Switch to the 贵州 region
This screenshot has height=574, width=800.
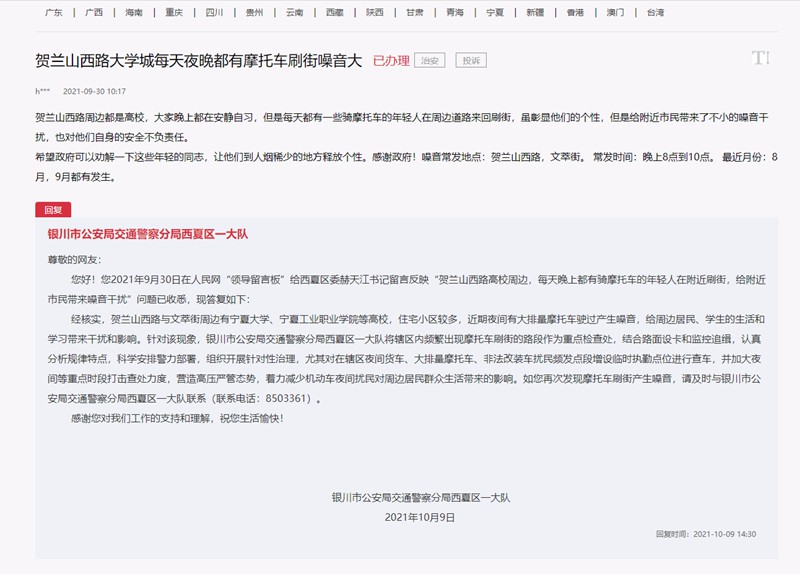[x=254, y=13]
